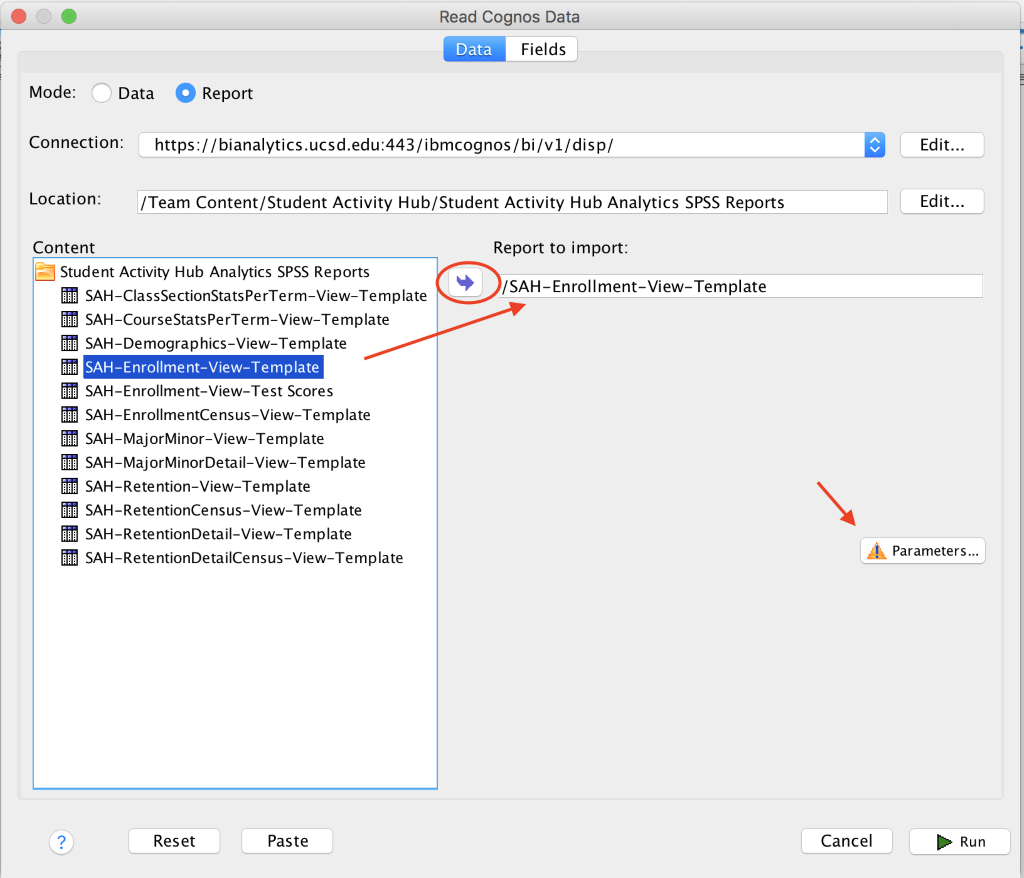1024x878 pixels.
Task: Select the Data mode radio button
Action: click(101, 93)
